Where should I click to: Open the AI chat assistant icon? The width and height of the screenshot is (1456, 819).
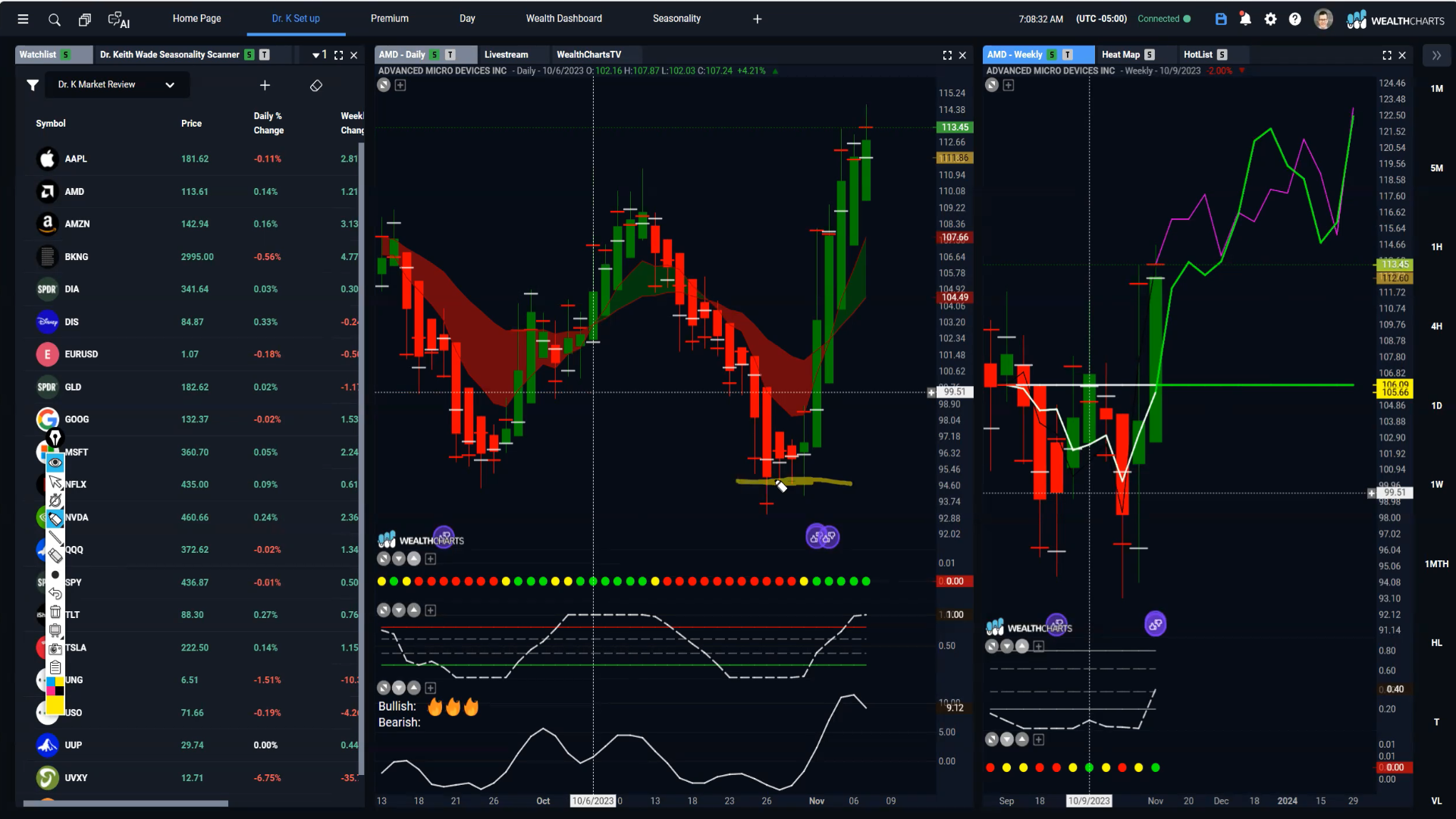tap(118, 20)
